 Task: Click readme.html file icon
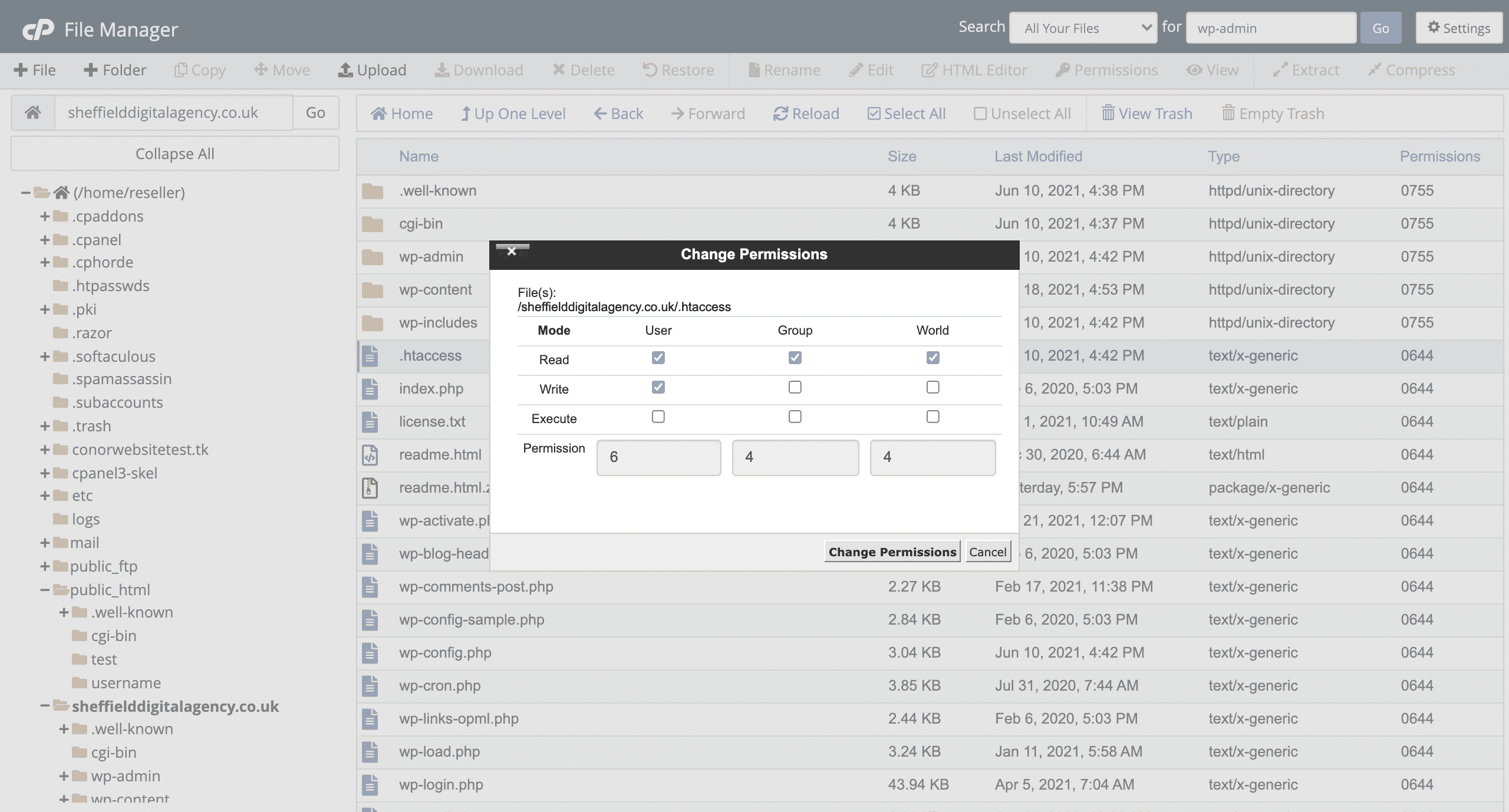(x=370, y=455)
